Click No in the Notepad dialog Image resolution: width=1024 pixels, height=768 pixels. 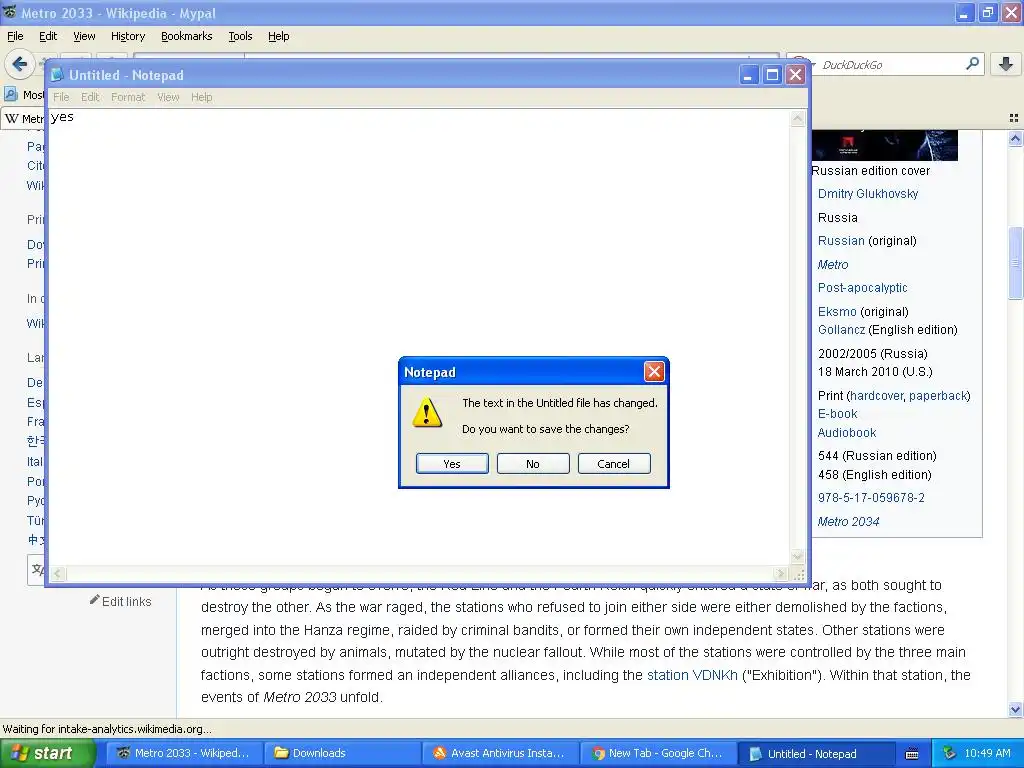(533, 464)
